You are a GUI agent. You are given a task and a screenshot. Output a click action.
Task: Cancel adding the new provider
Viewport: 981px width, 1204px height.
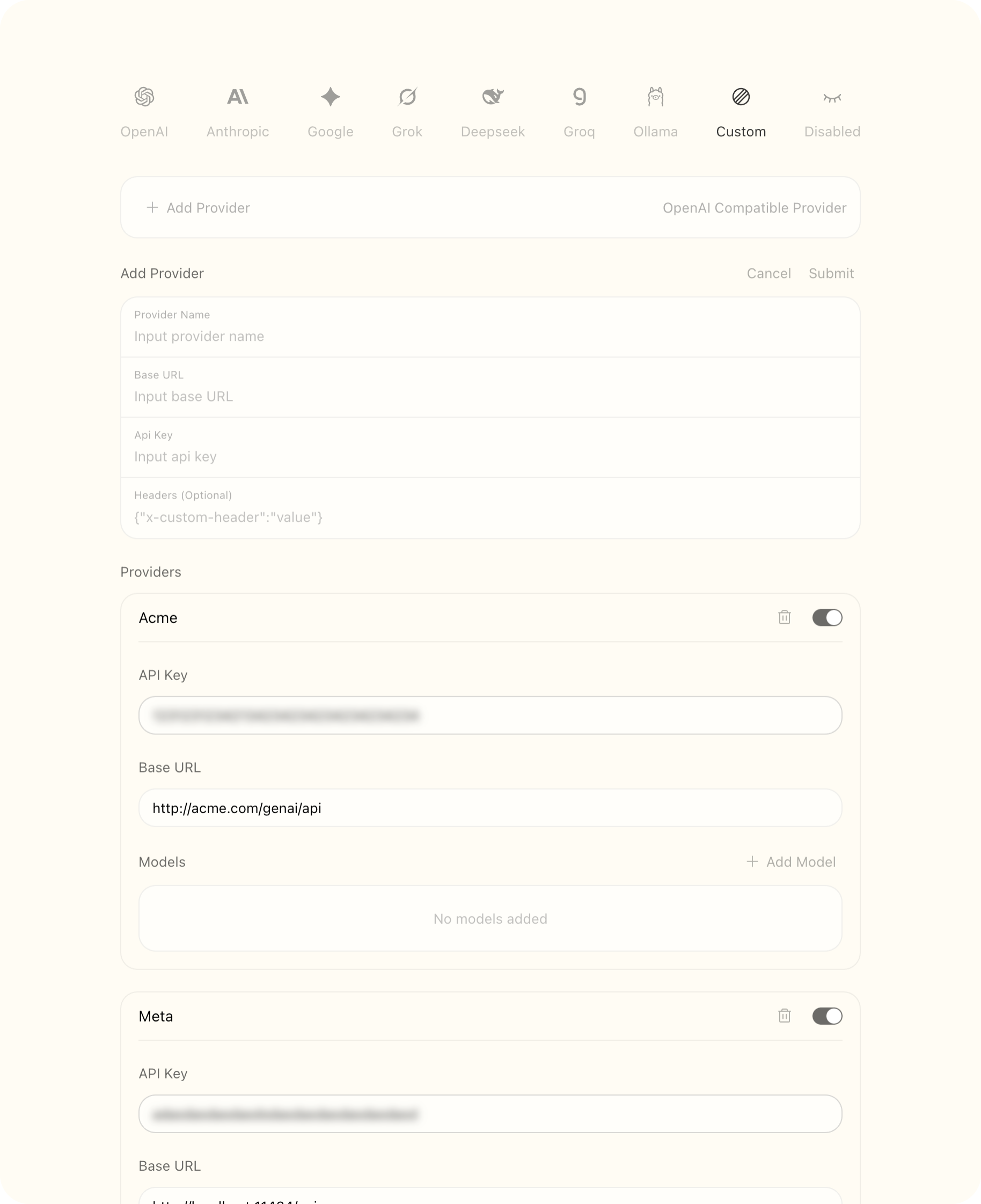click(768, 273)
